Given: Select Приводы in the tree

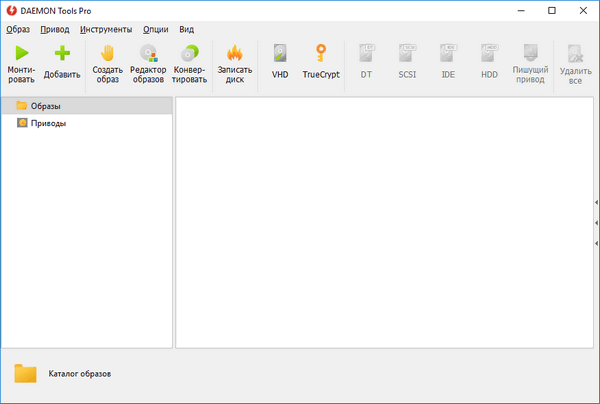Looking at the screenshot, I should [x=87, y=123].
